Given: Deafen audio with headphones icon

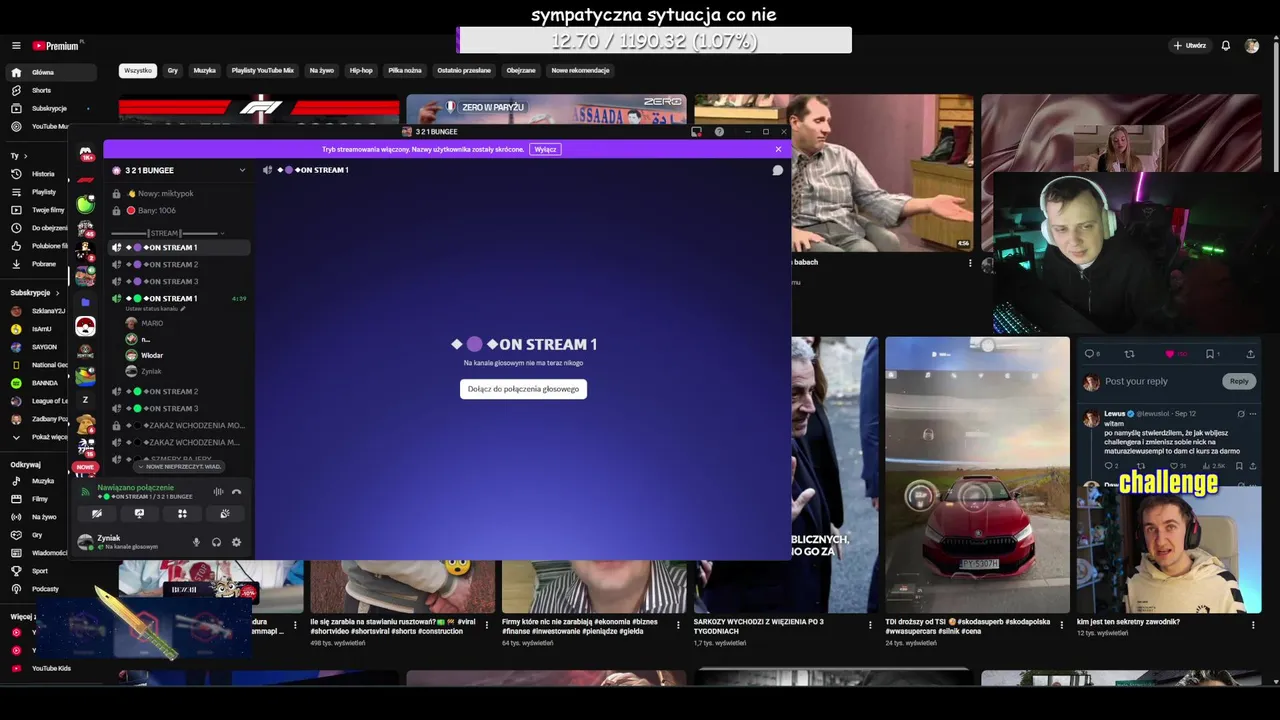Looking at the screenshot, I should pyautogui.click(x=216, y=542).
